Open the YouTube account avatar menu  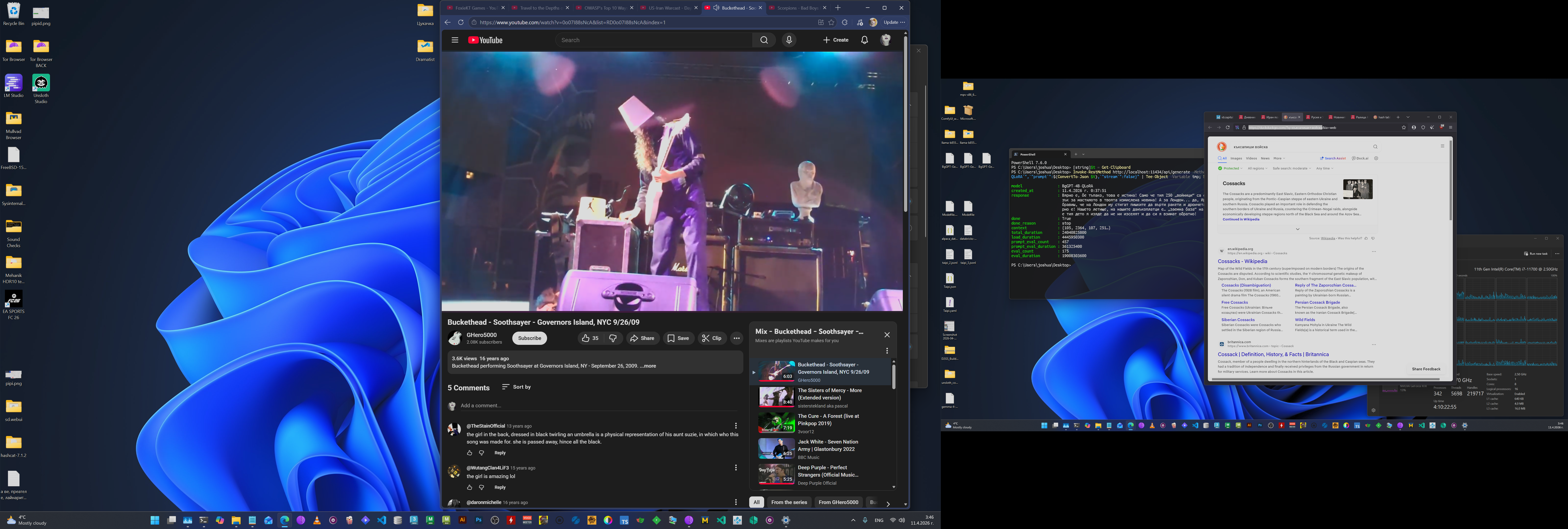886,40
